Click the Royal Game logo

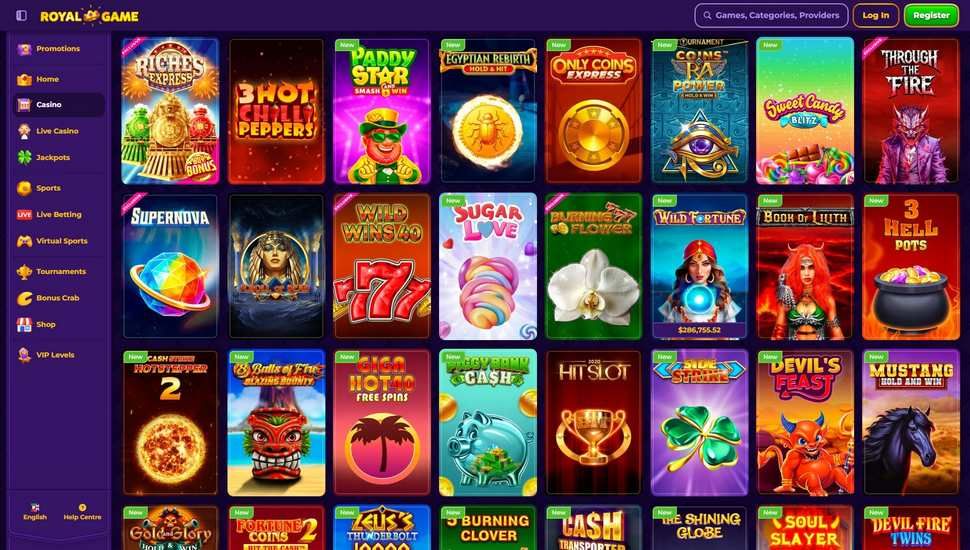coord(89,16)
